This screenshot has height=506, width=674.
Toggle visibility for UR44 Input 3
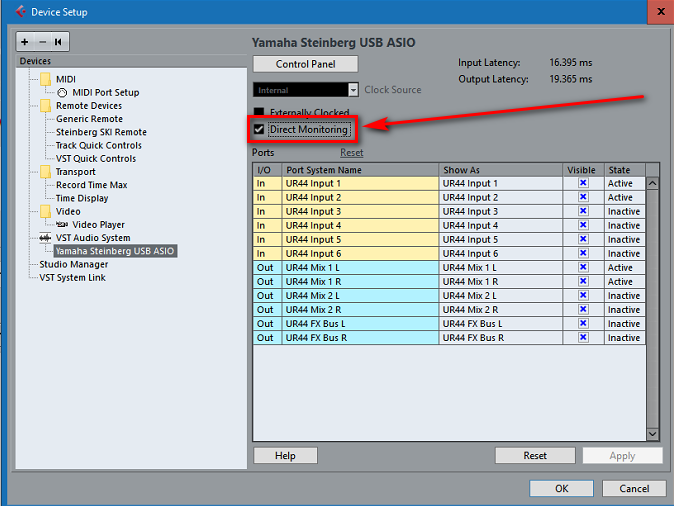[583, 211]
